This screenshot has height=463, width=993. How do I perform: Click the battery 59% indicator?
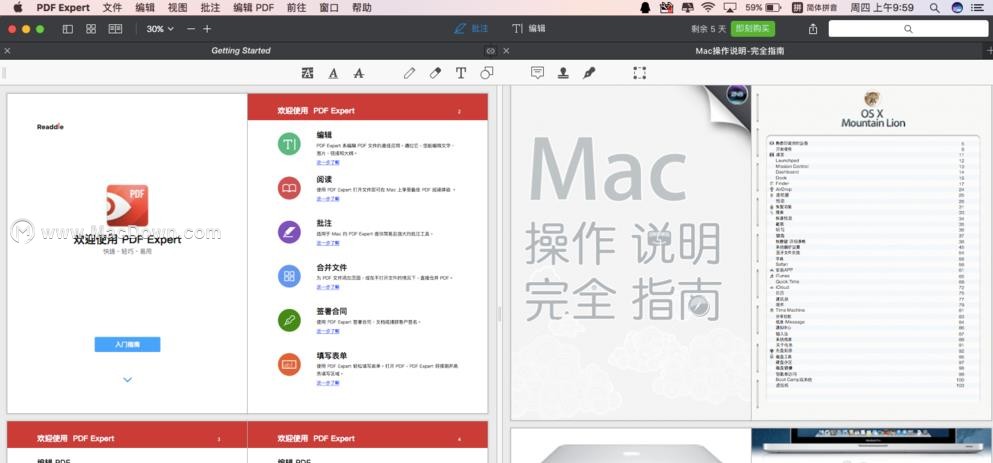coord(763,8)
